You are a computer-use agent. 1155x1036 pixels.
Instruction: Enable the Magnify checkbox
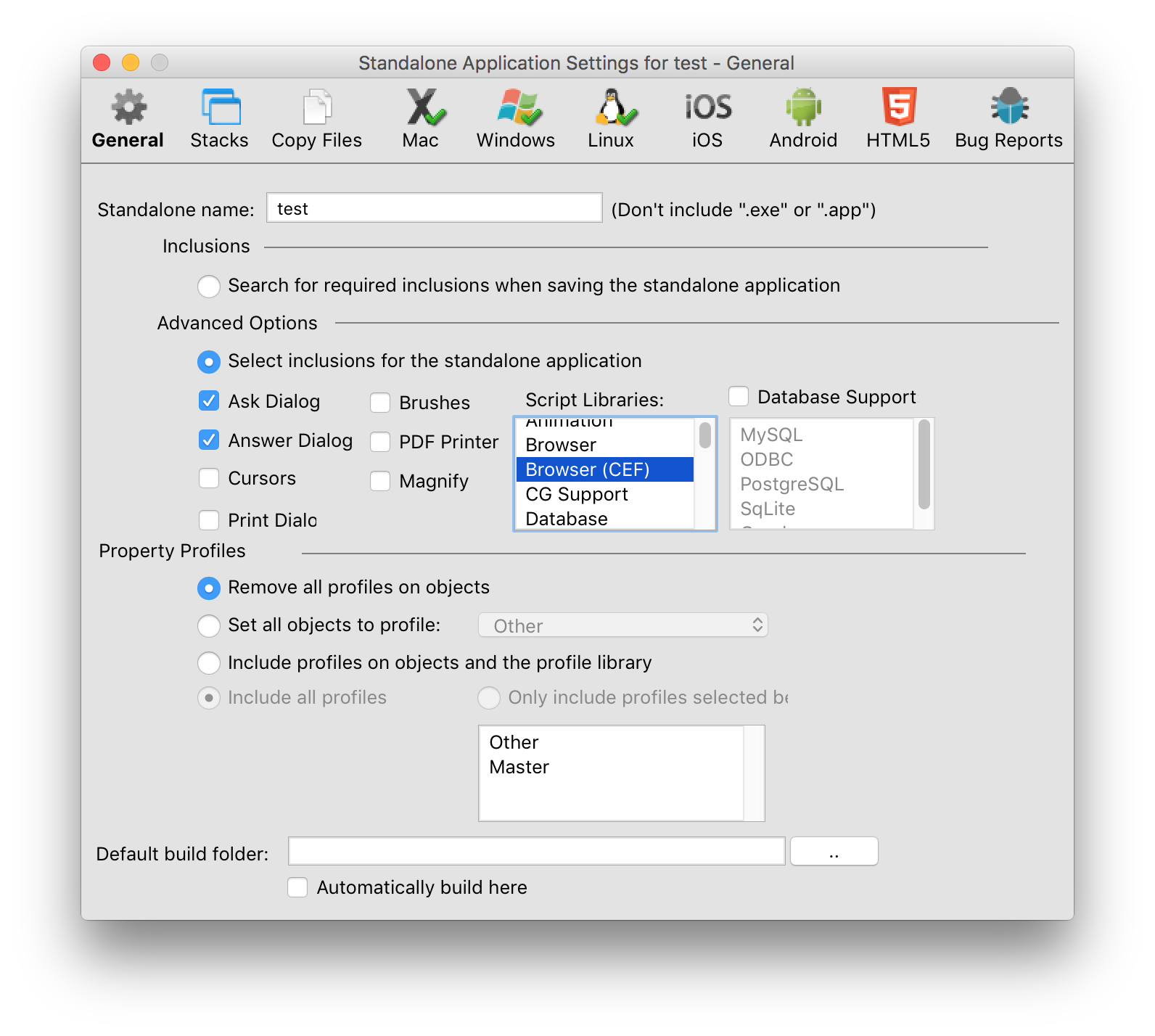pyautogui.click(x=380, y=481)
